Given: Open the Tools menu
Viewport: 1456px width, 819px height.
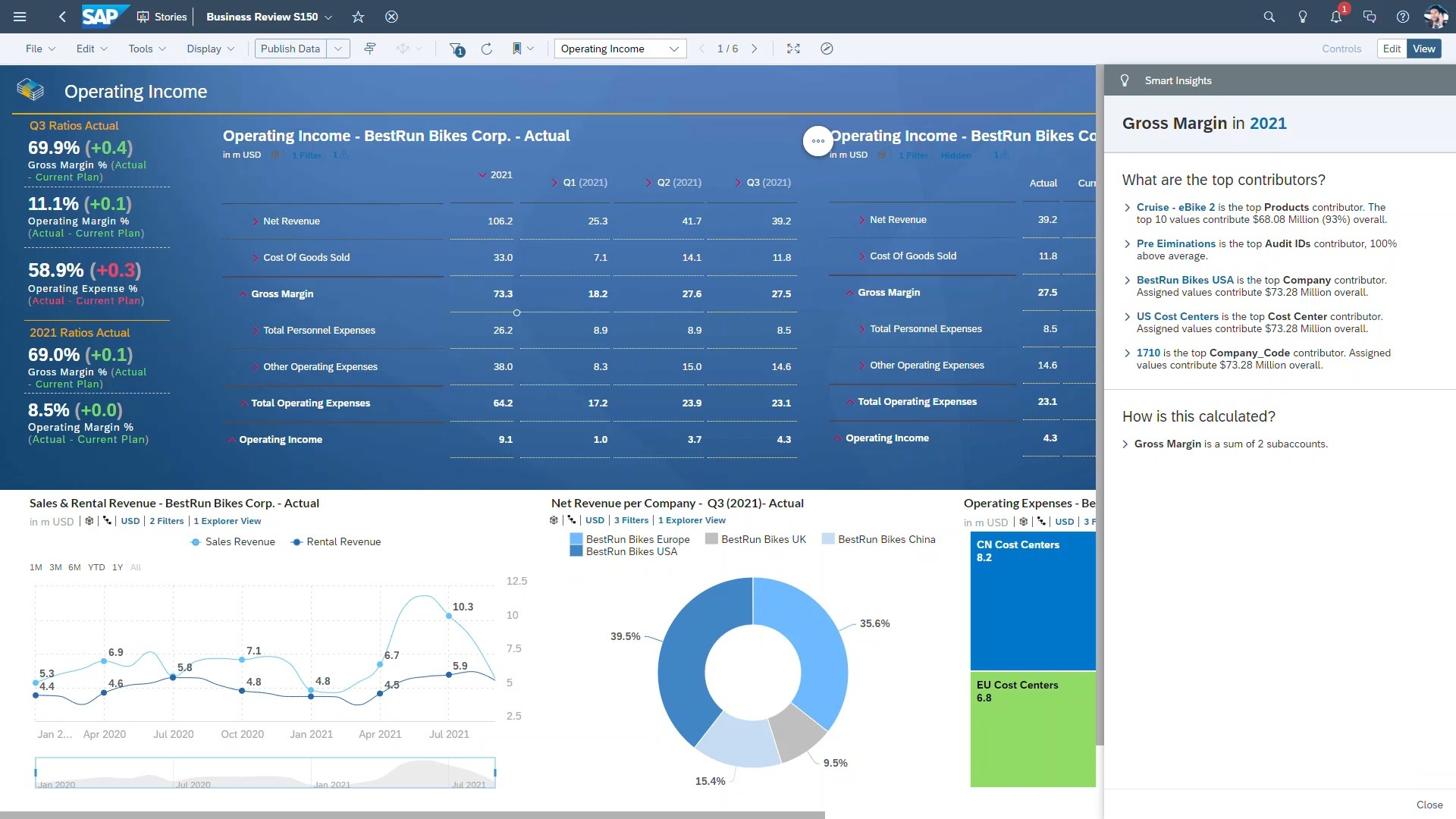Looking at the screenshot, I should pos(147,49).
